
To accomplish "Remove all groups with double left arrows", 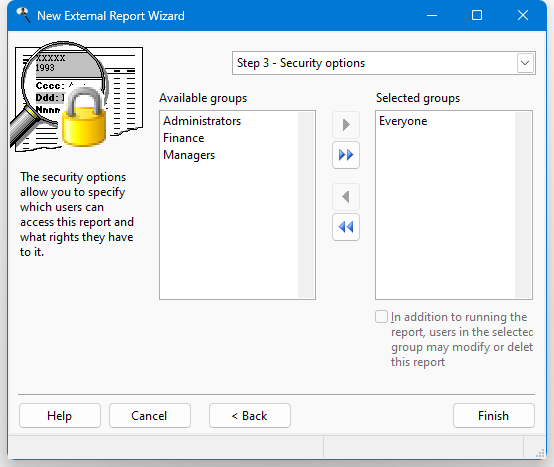I will click(346, 227).
